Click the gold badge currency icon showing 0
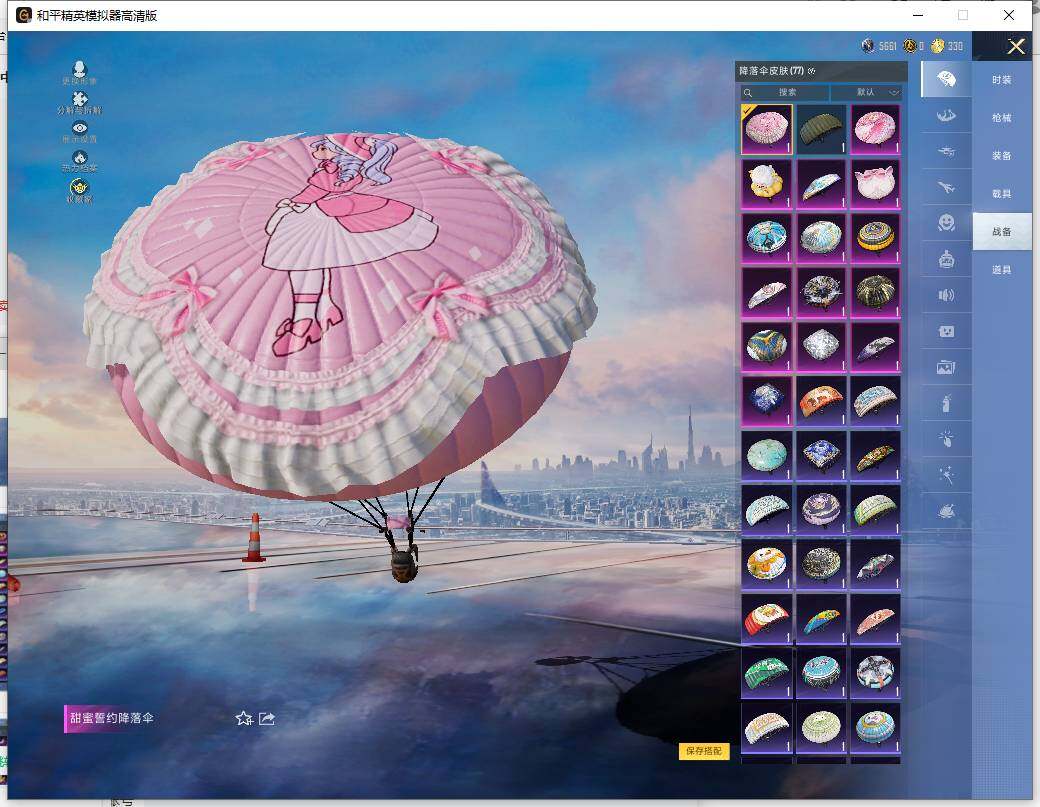 910,45
